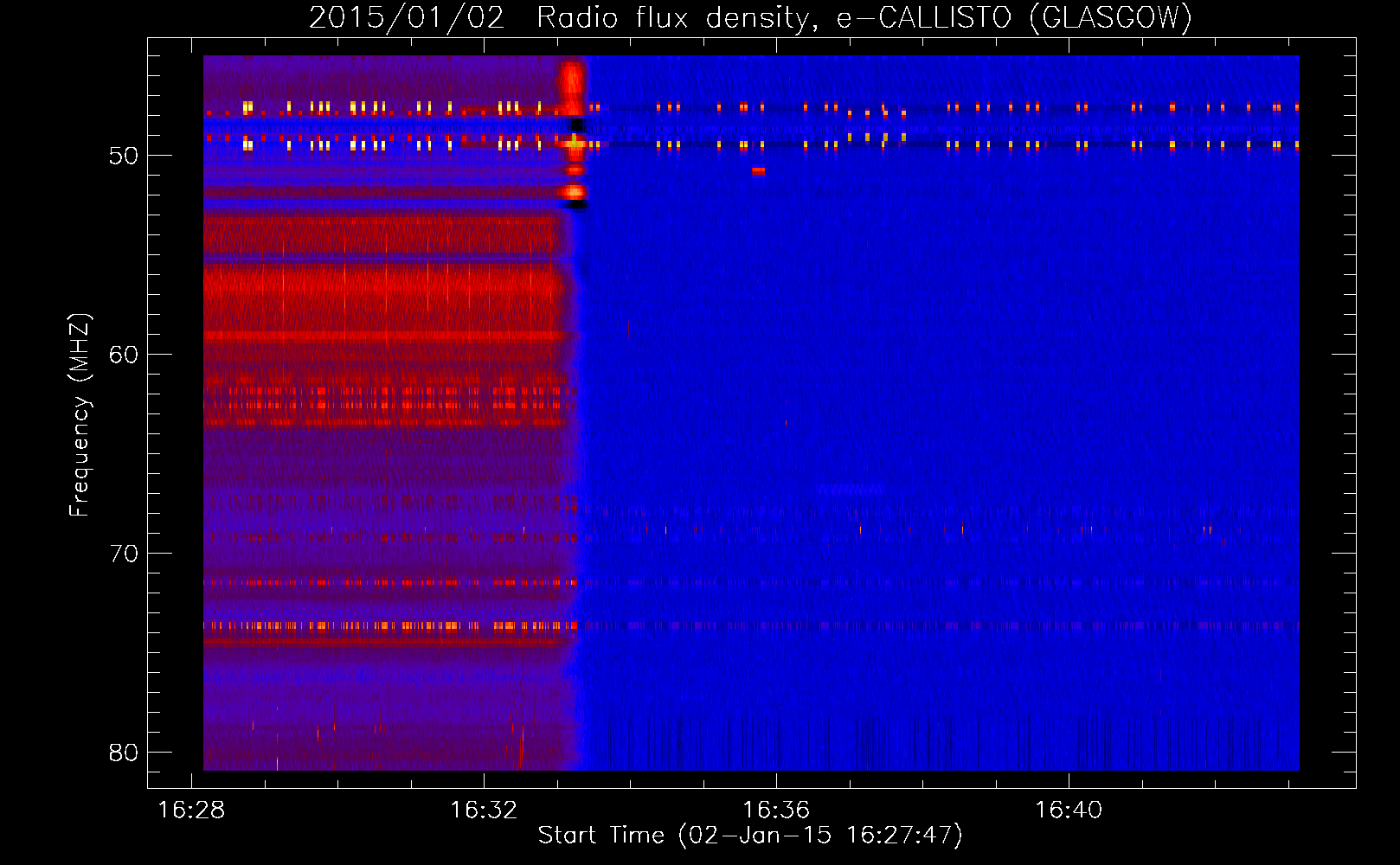Click the 50 frequency tick label
Viewport: 1400px width, 865px height.
(124, 156)
